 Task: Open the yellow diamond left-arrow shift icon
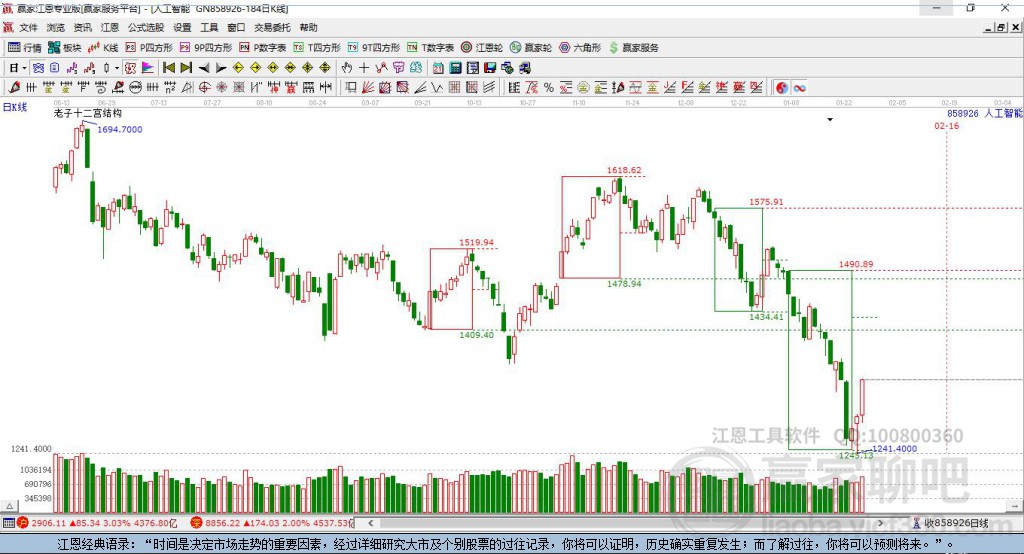pos(238,68)
